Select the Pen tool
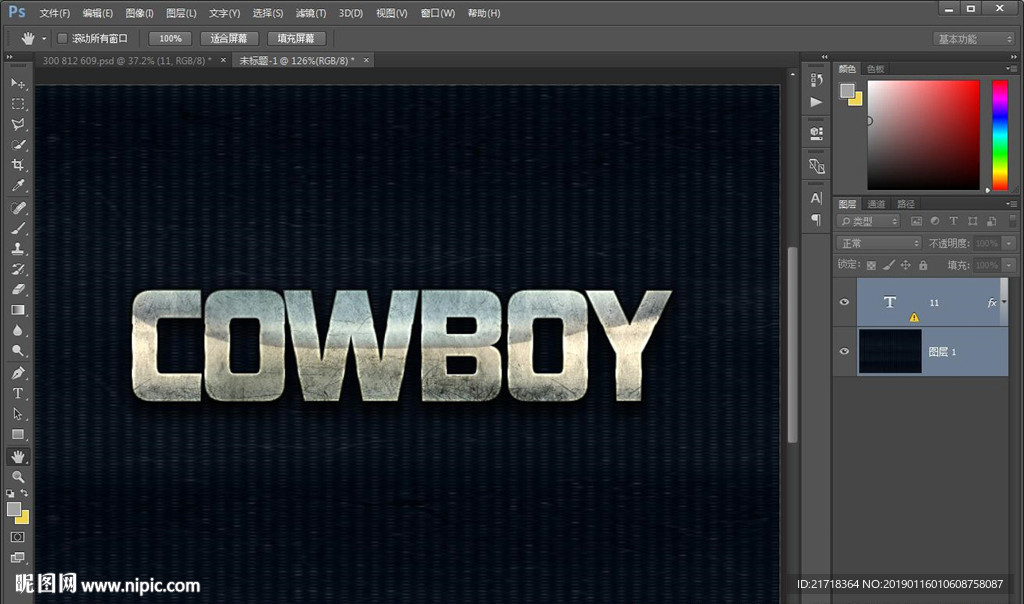 point(18,373)
